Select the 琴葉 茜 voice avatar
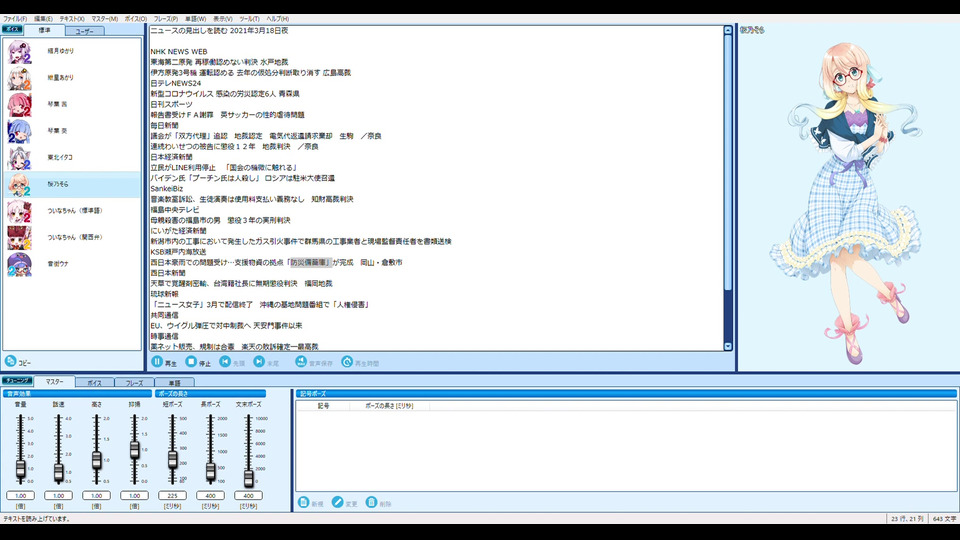 point(20,105)
